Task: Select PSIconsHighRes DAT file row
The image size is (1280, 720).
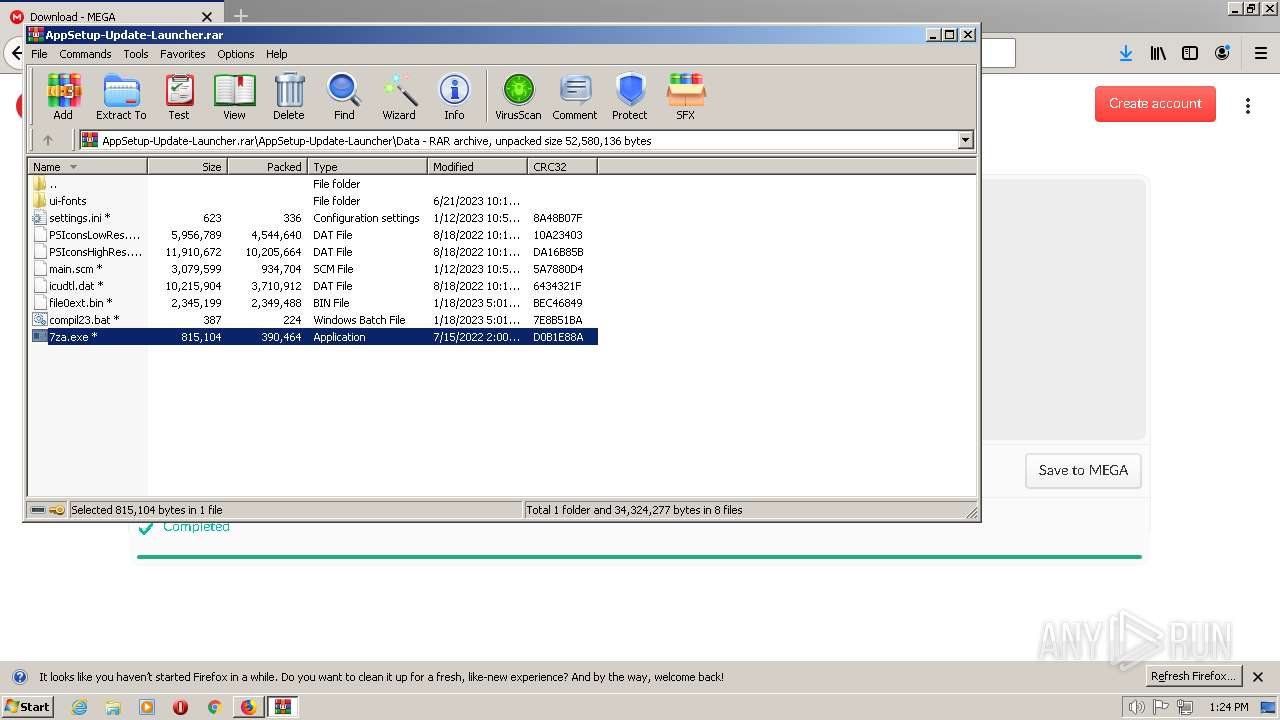Action: click(x=313, y=252)
